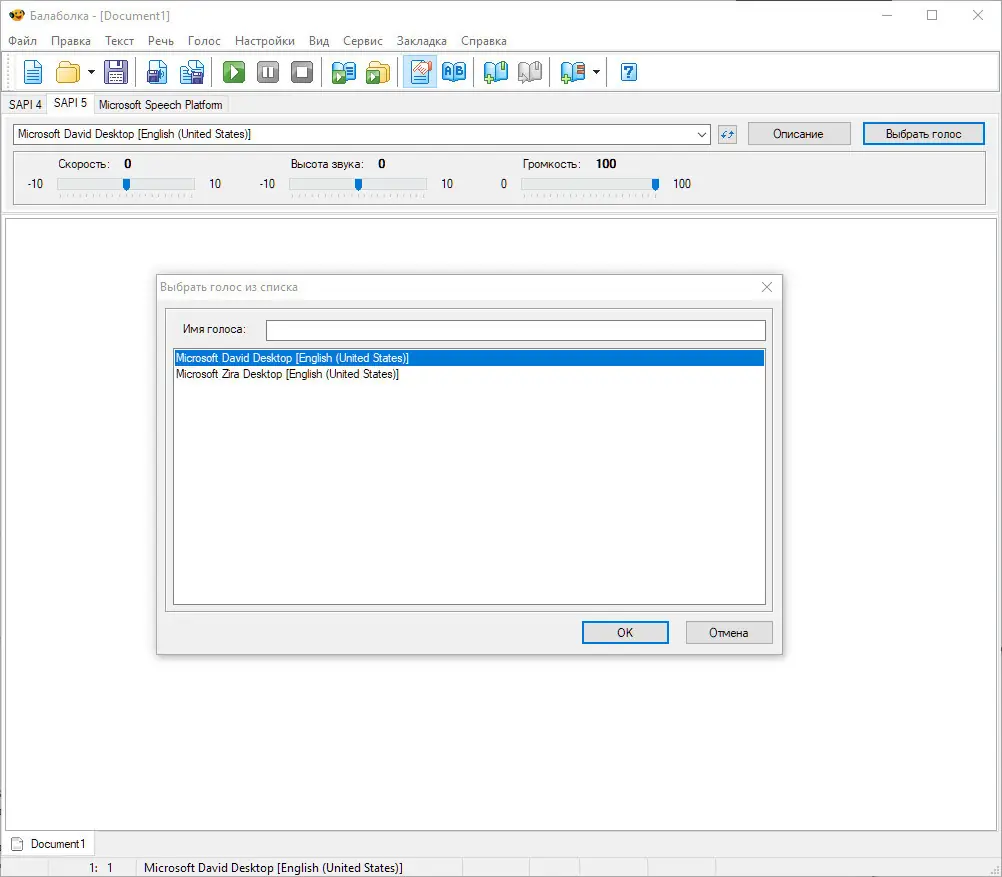
Task: Open the Вид menu
Action: tap(319, 41)
